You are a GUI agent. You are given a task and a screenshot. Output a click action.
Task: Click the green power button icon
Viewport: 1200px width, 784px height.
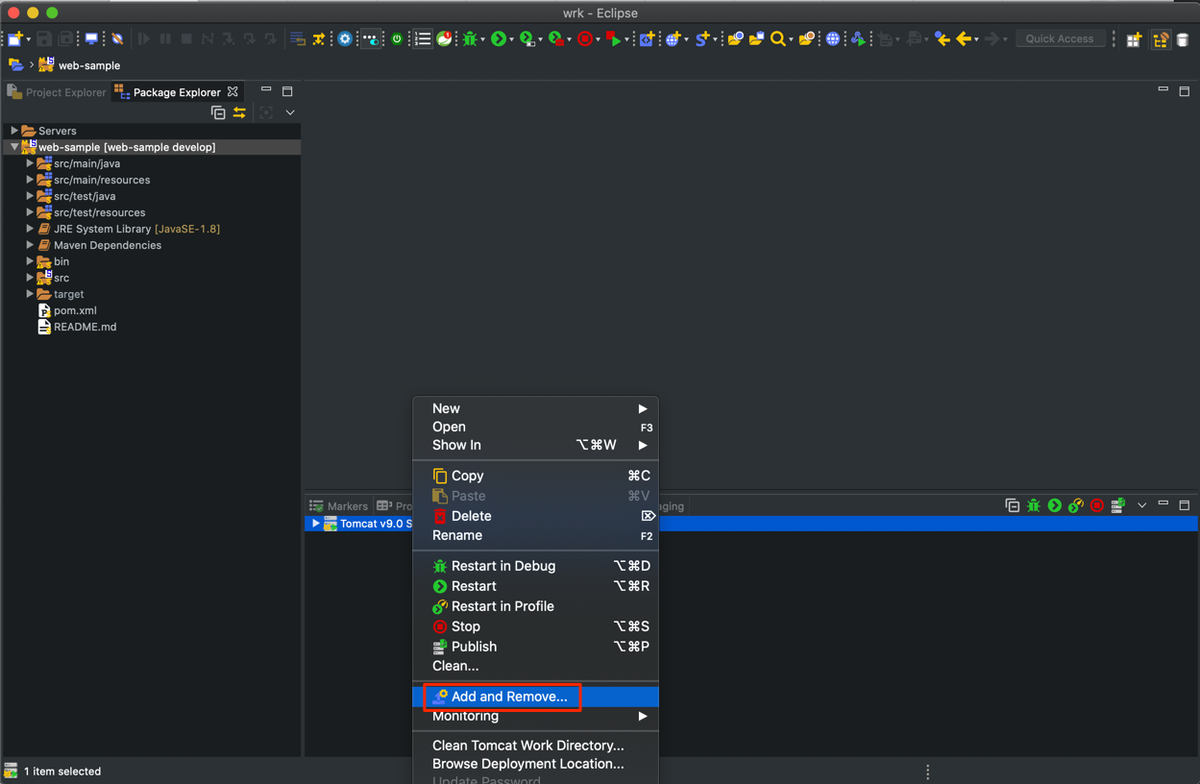pos(397,39)
